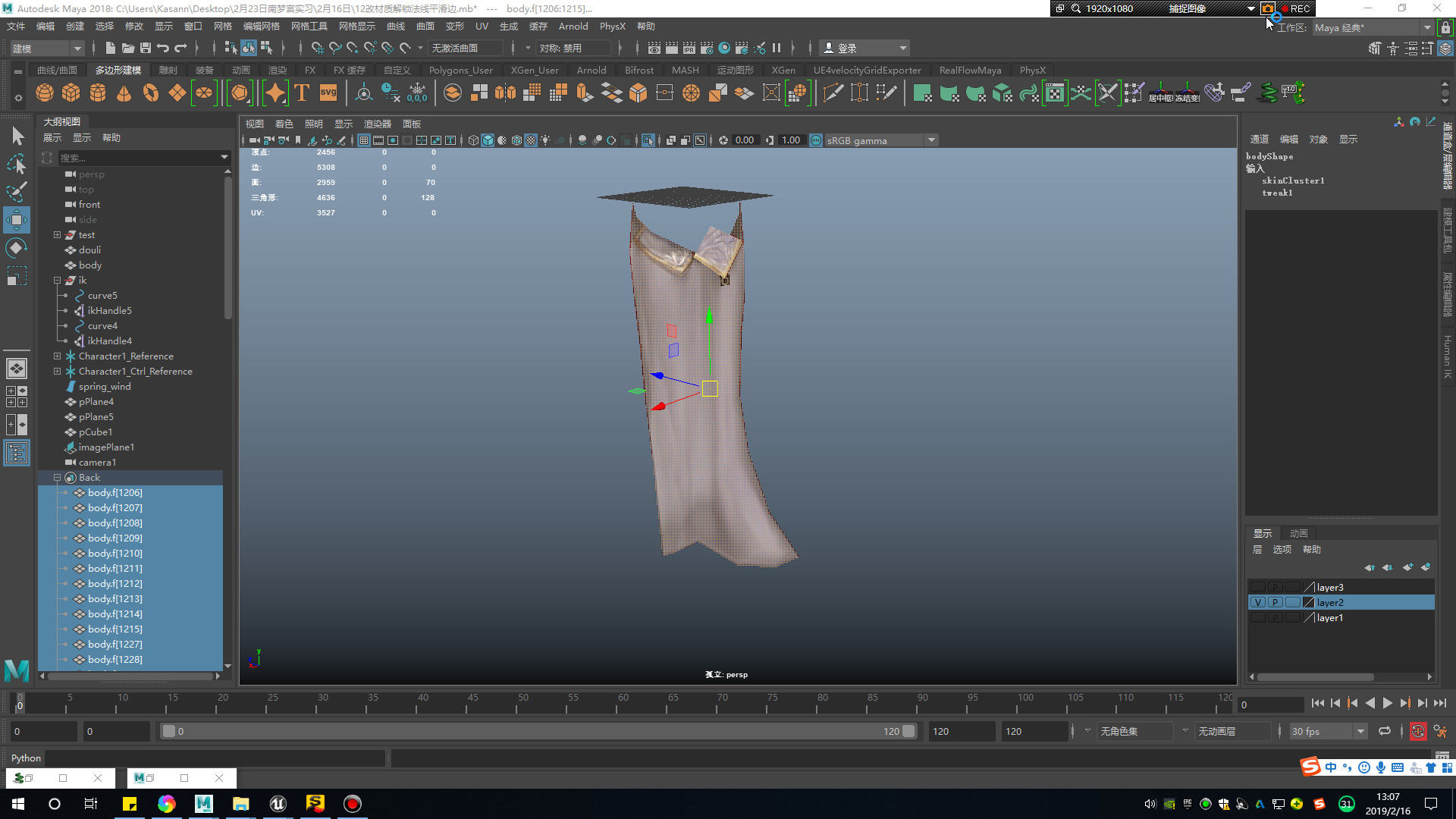Viewport: 1456px width, 819px height.
Task: Play the animation forward
Action: pos(1387,704)
